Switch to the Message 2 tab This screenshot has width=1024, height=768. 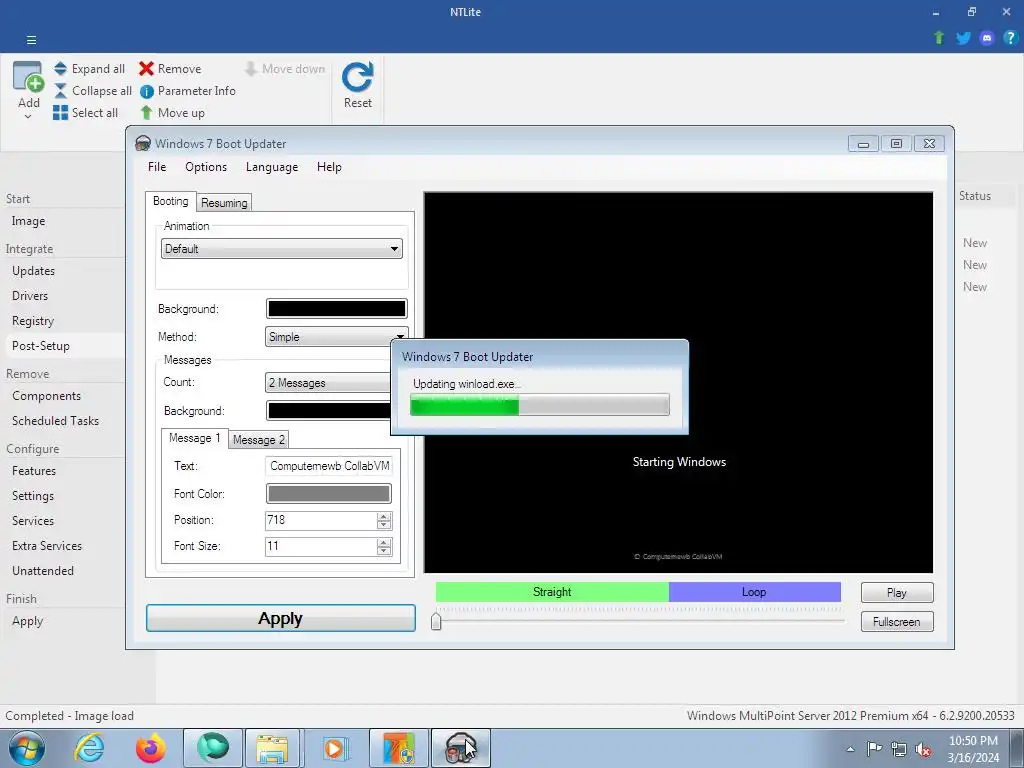click(x=259, y=440)
